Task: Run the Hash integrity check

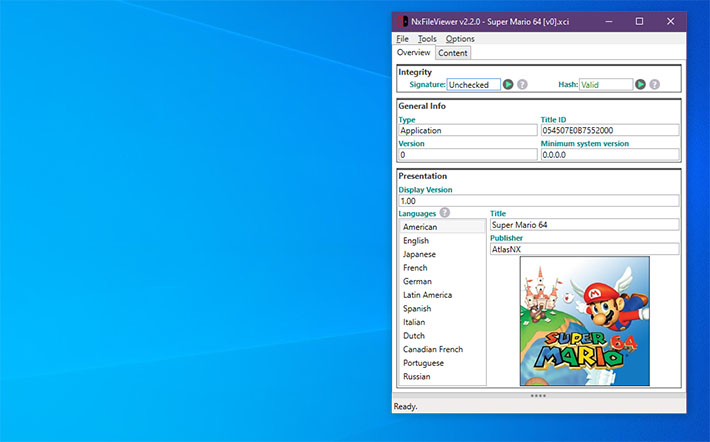Action: tap(640, 84)
